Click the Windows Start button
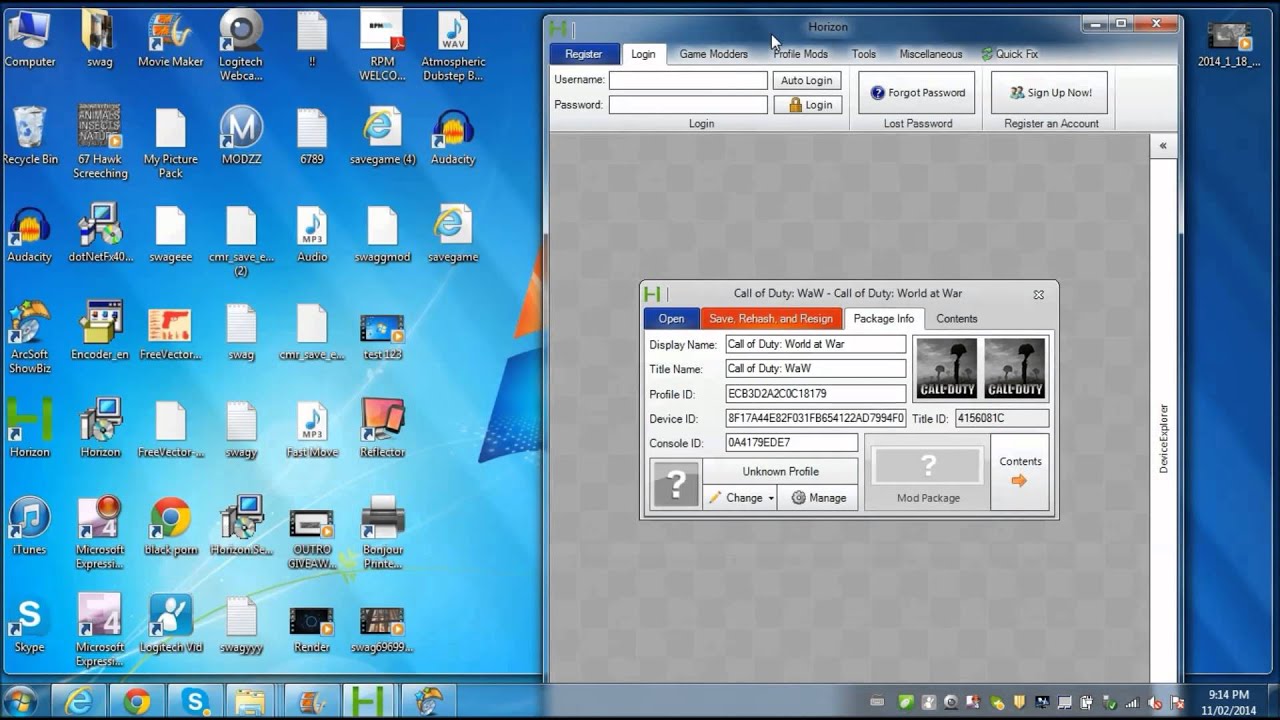Screen dimensions: 1280x720 pos(21,701)
